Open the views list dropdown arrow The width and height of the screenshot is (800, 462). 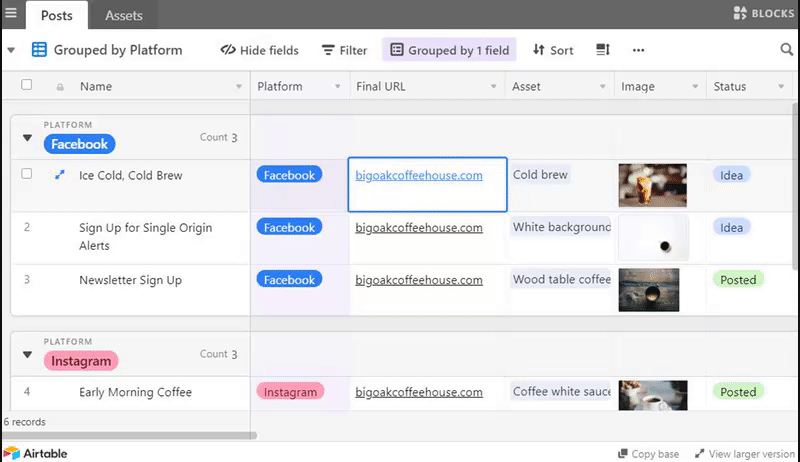(11, 50)
